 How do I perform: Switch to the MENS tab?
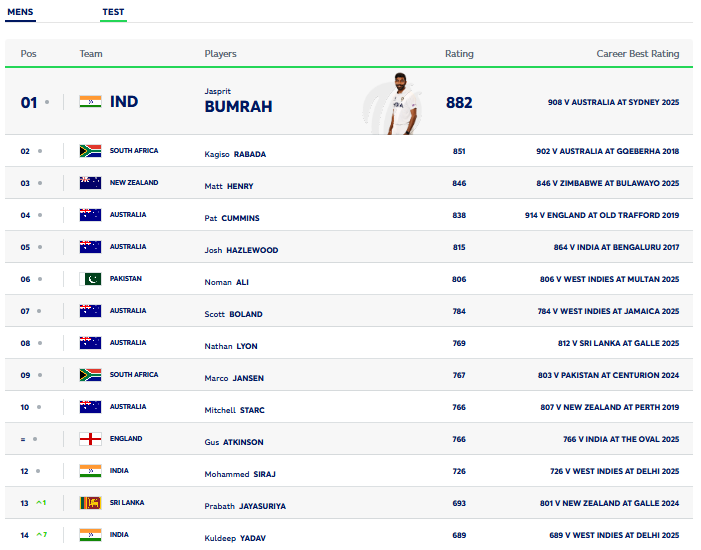19,13
